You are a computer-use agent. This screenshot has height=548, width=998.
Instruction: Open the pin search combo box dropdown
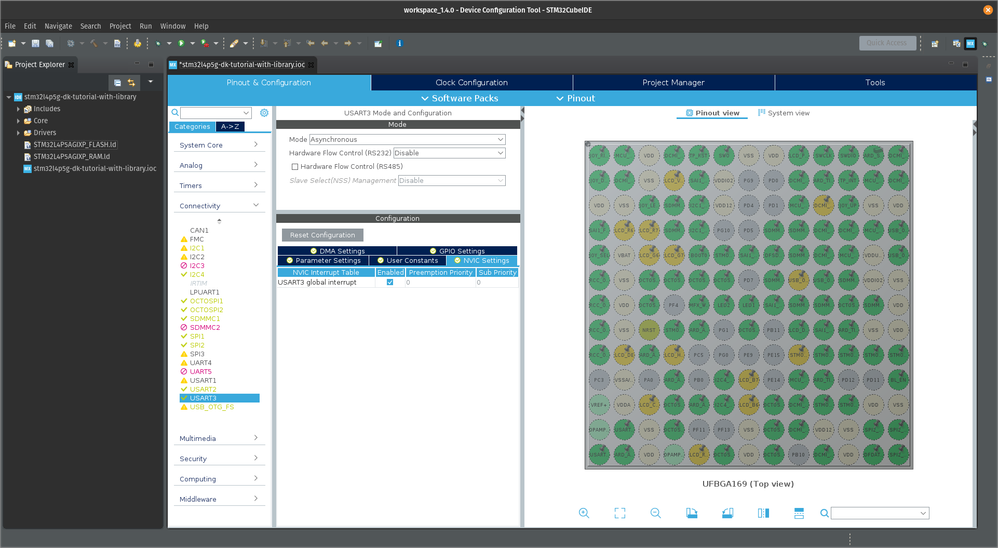(923, 513)
